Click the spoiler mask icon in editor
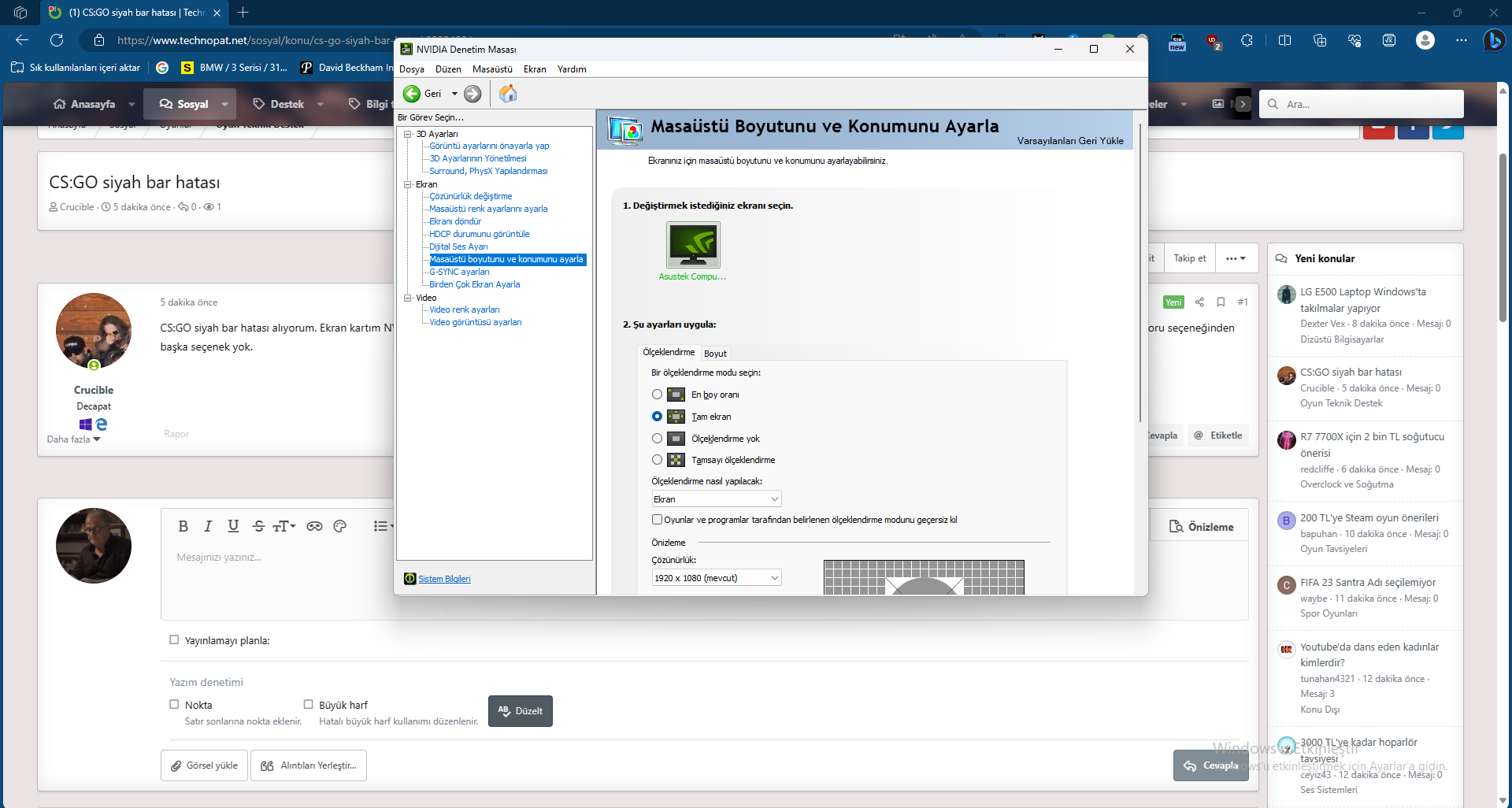Image resolution: width=1512 pixels, height=808 pixels. pyautogui.click(x=314, y=526)
